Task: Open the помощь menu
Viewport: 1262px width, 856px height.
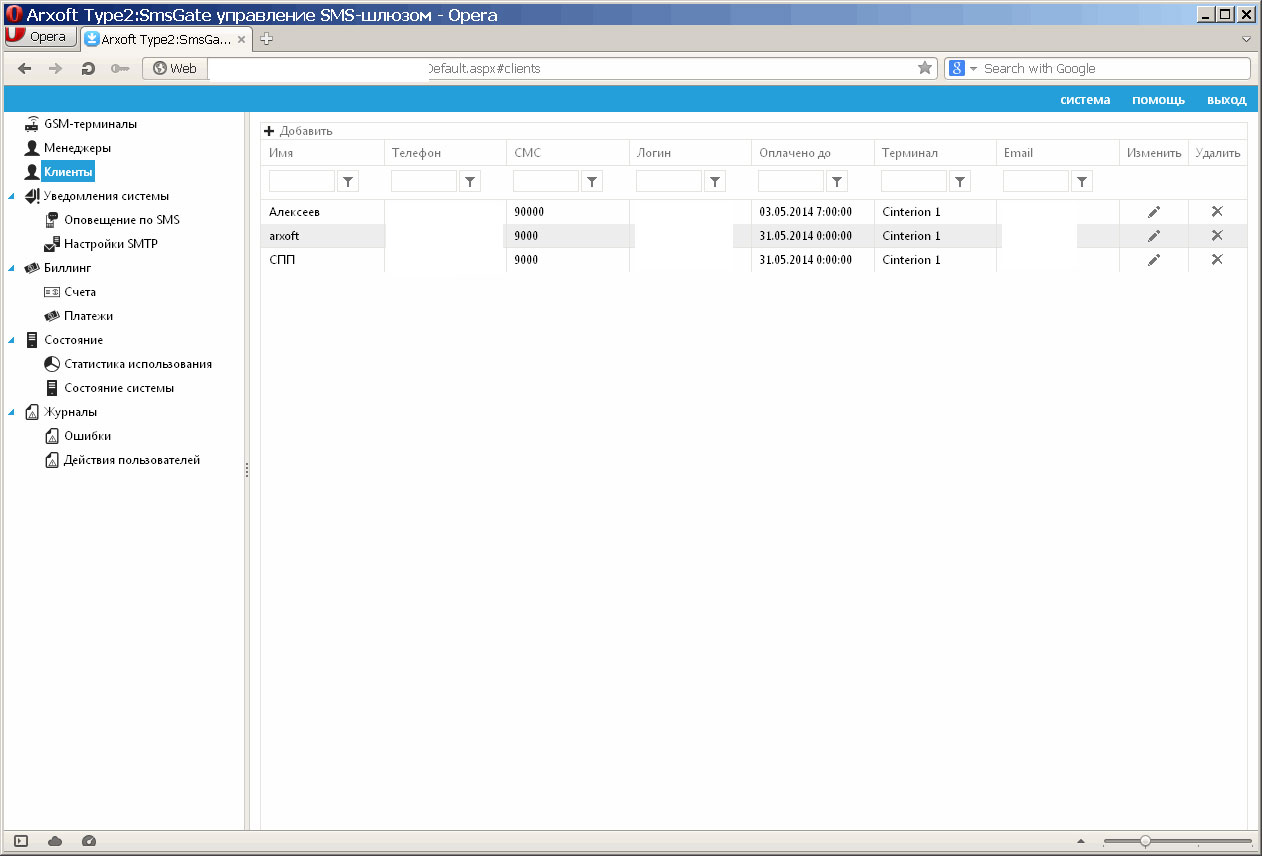Action: [1158, 100]
